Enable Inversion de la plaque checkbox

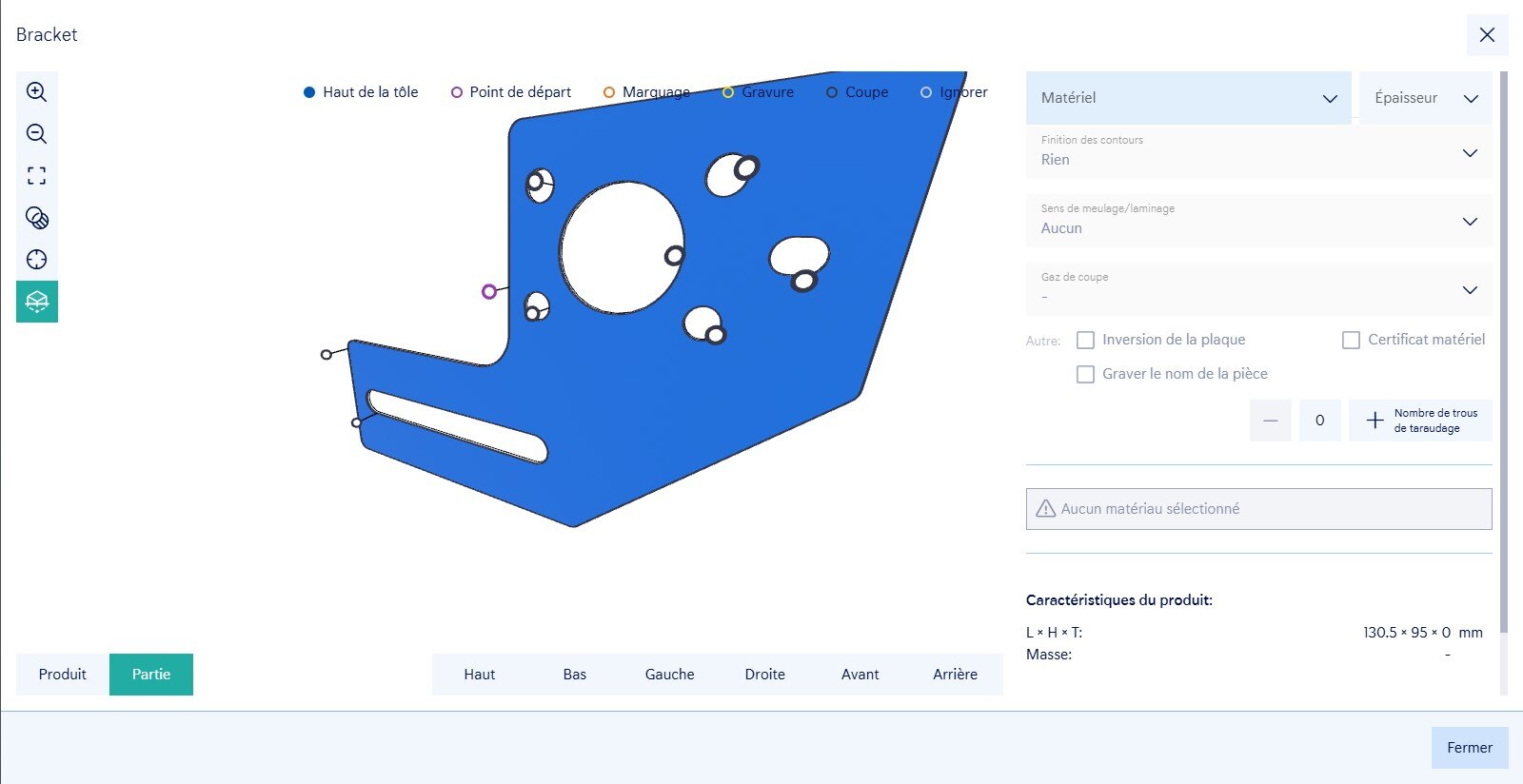point(1085,340)
